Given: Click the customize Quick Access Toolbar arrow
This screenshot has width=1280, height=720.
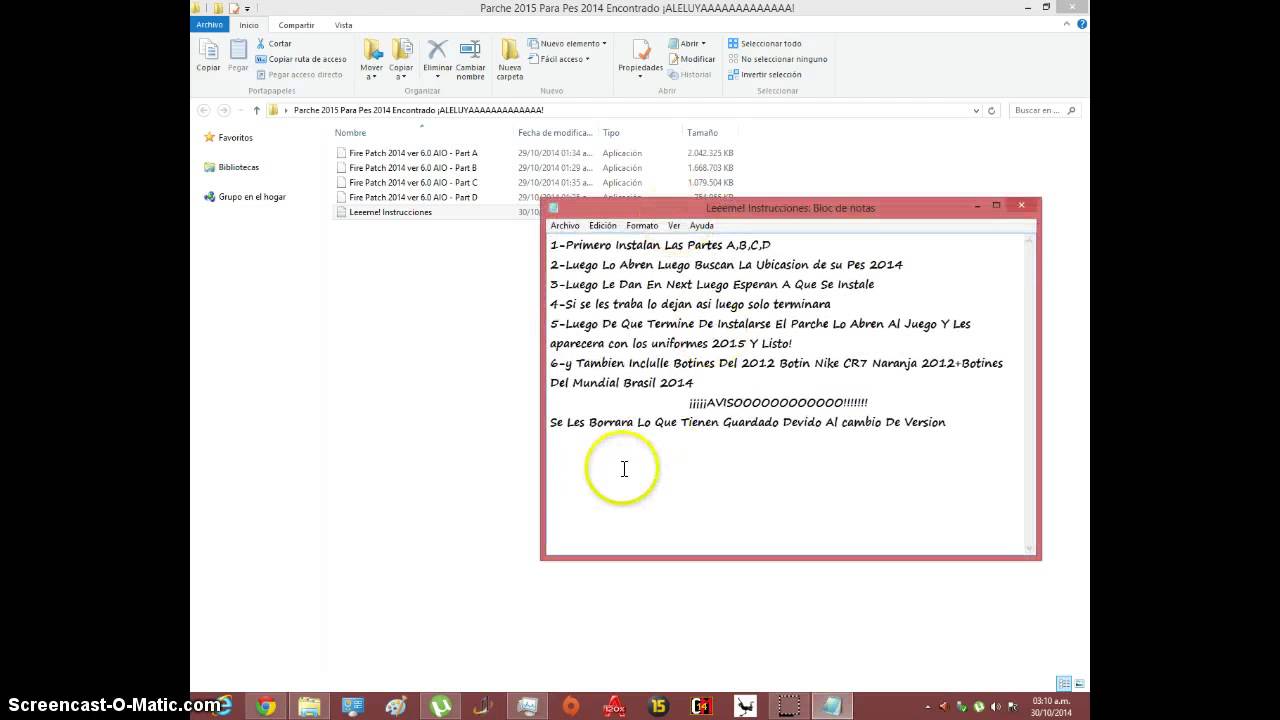Looking at the screenshot, I should [247, 8].
